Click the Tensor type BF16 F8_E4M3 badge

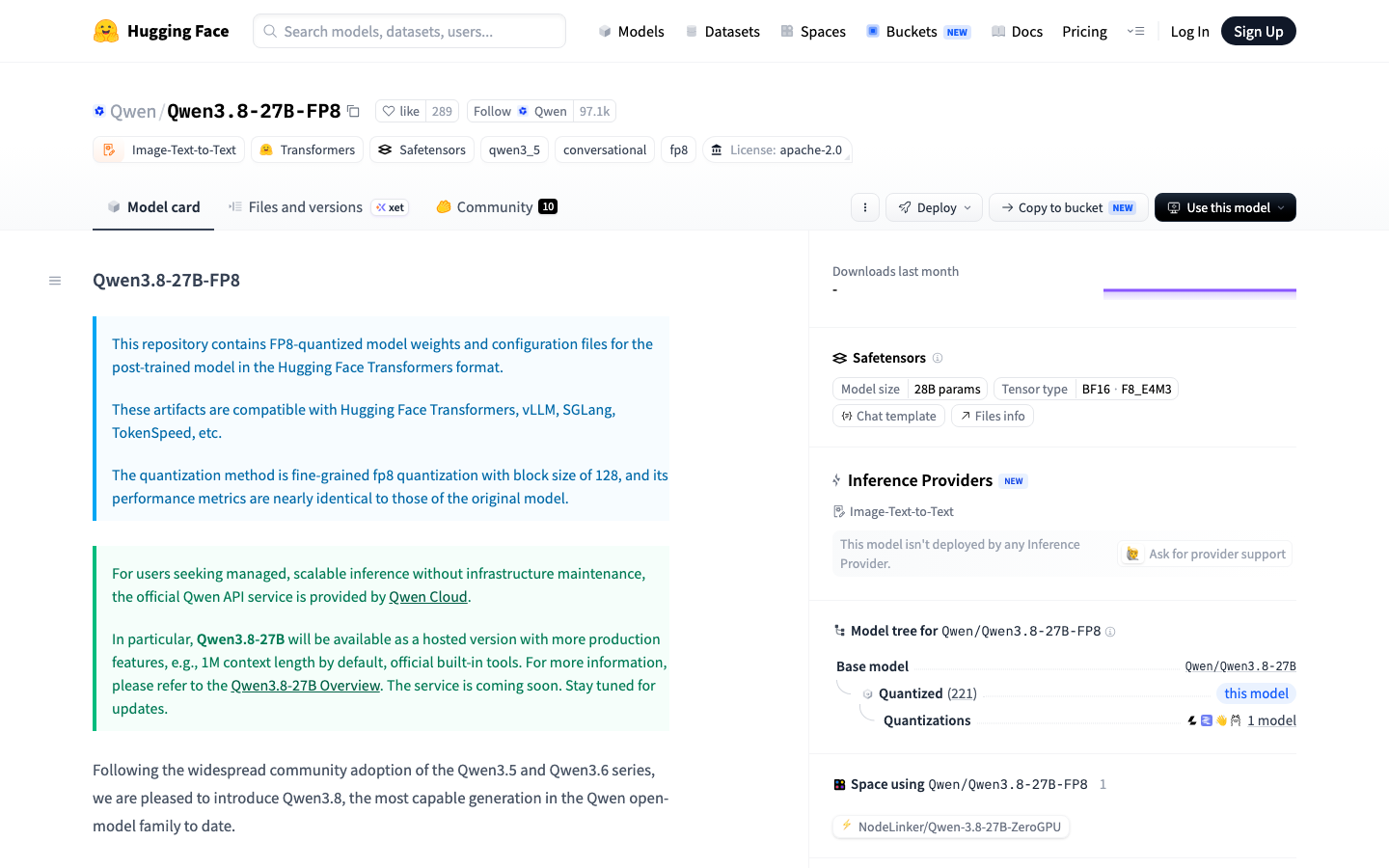[1085, 389]
